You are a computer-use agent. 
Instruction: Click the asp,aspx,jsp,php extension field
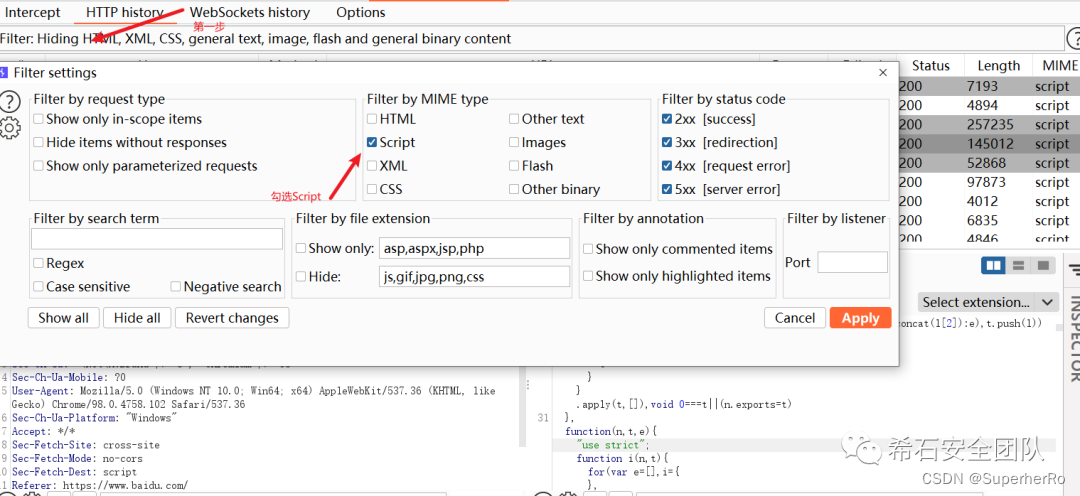point(475,248)
